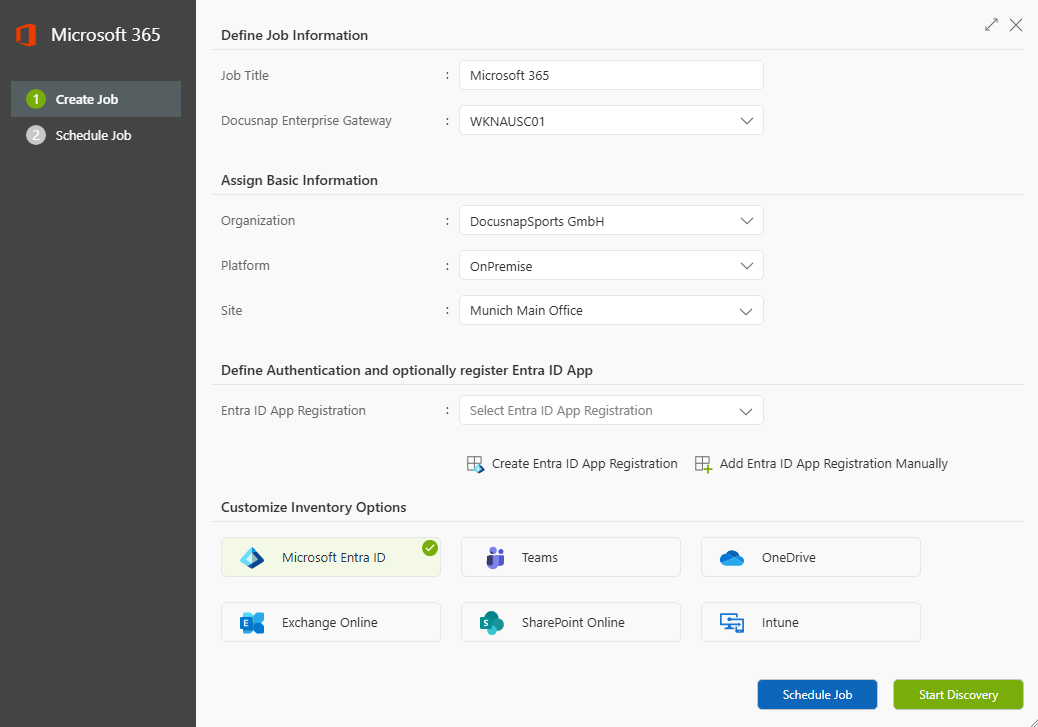Enable the Teams inventory option
Image resolution: width=1038 pixels, height=727 pixels.
click(x=571, y=557)
